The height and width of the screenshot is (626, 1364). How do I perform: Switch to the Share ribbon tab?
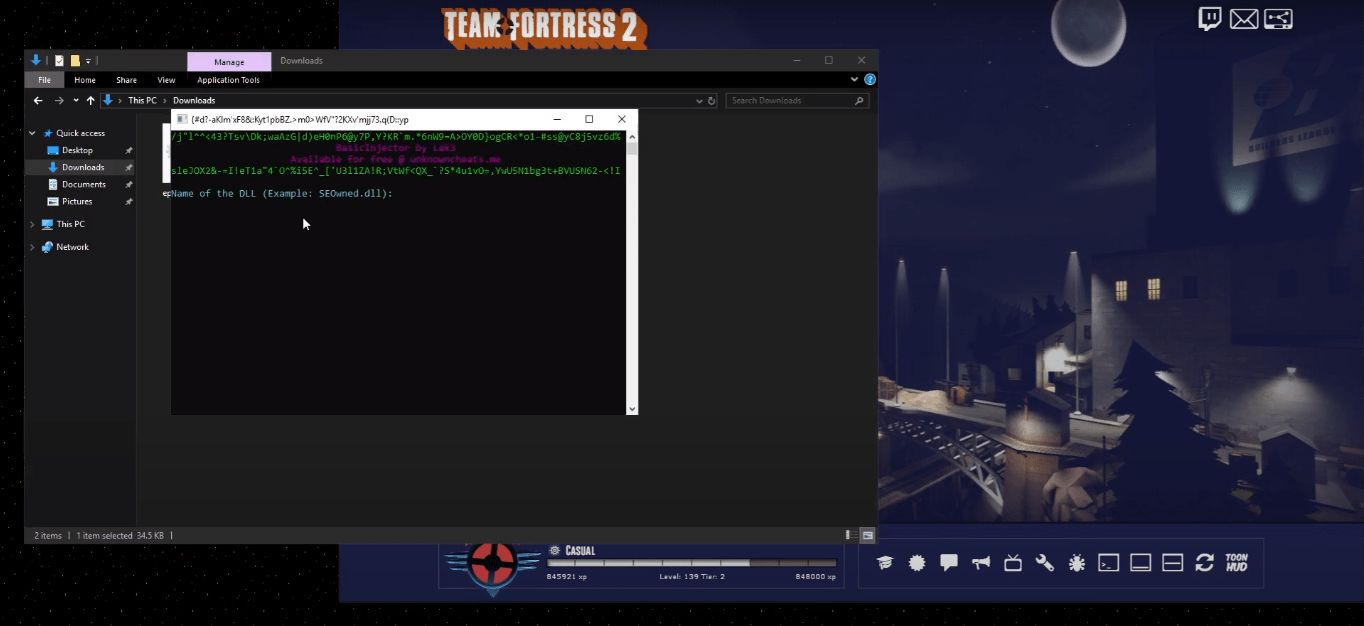[x=126, y=80]
